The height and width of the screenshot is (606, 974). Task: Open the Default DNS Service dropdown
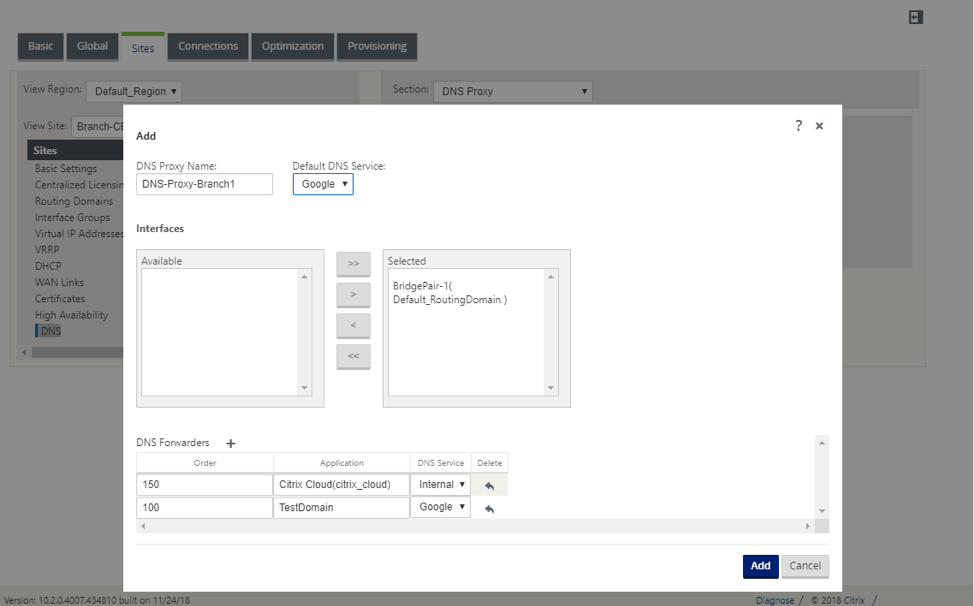(323, 184)
